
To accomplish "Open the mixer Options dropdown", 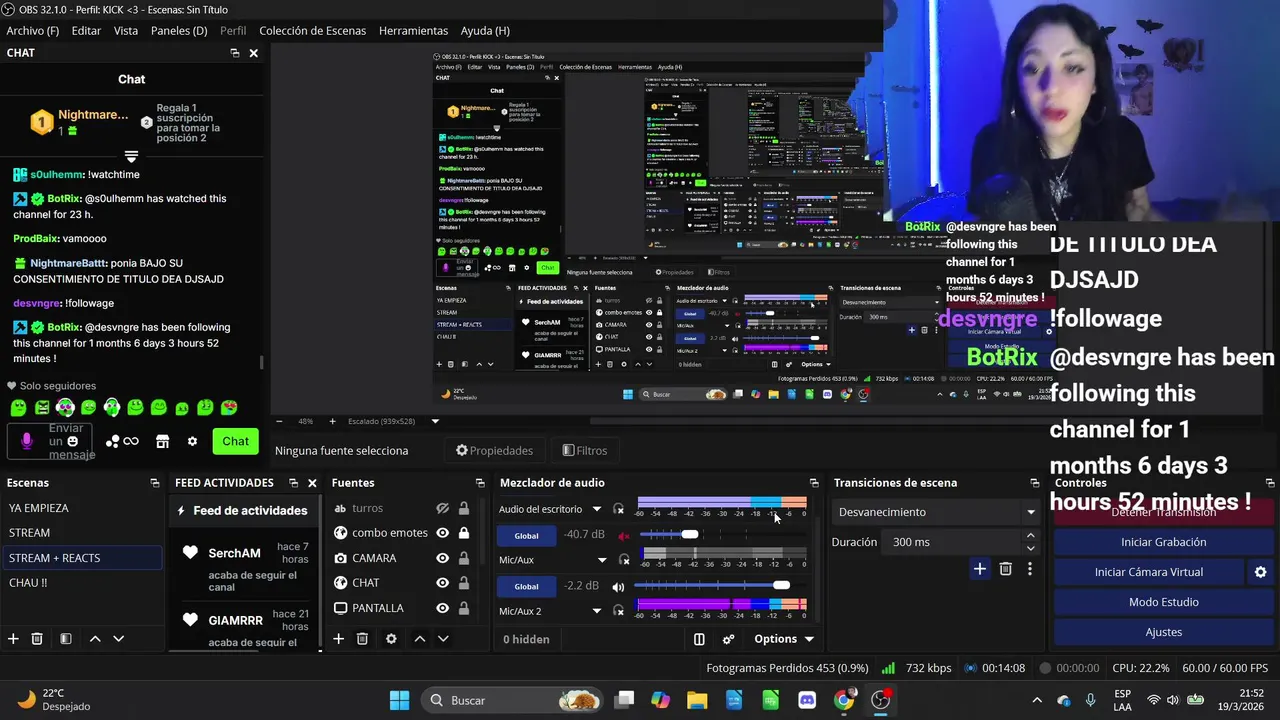I will 784,639.
